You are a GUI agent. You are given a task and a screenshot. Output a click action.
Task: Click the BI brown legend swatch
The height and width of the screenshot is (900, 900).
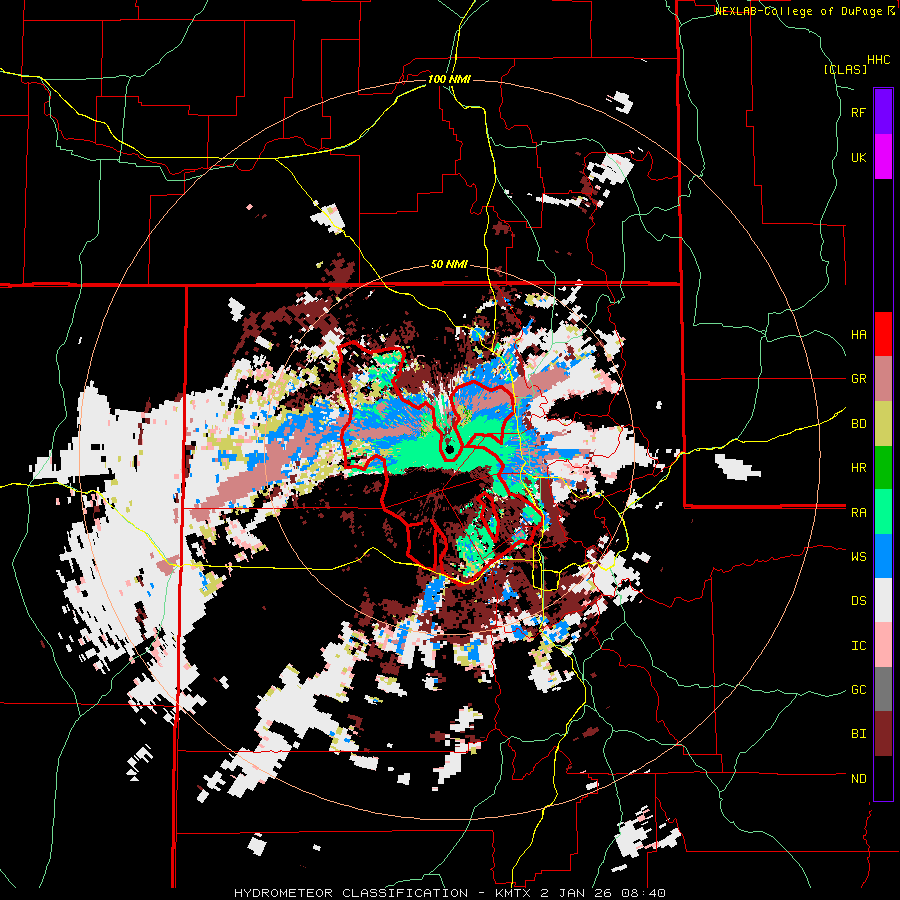click(x=883, y=734)
